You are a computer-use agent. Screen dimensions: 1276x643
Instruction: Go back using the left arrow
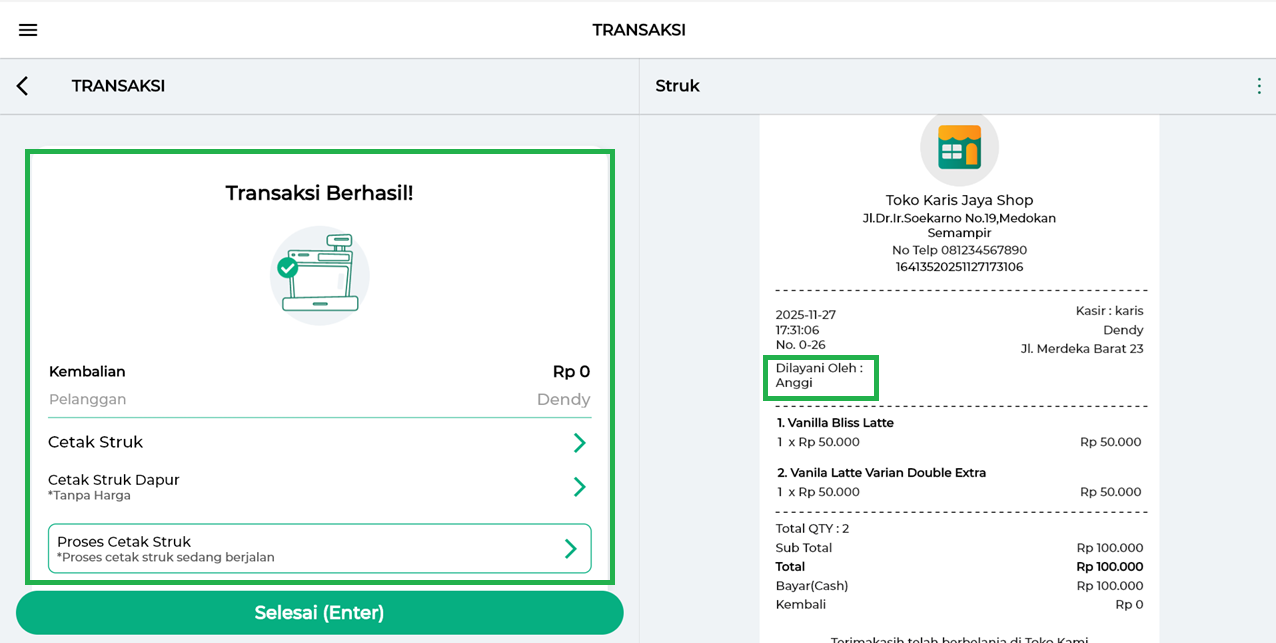pyautogui.click(x=22, y=86)
